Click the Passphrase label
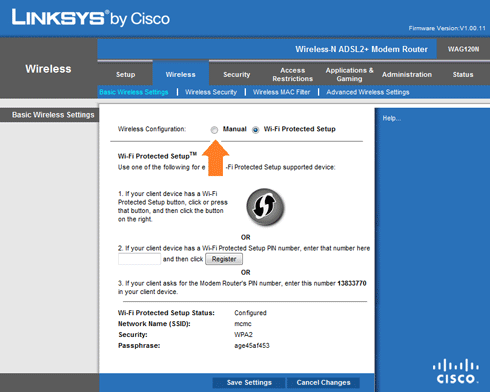 tap(139, 346)
